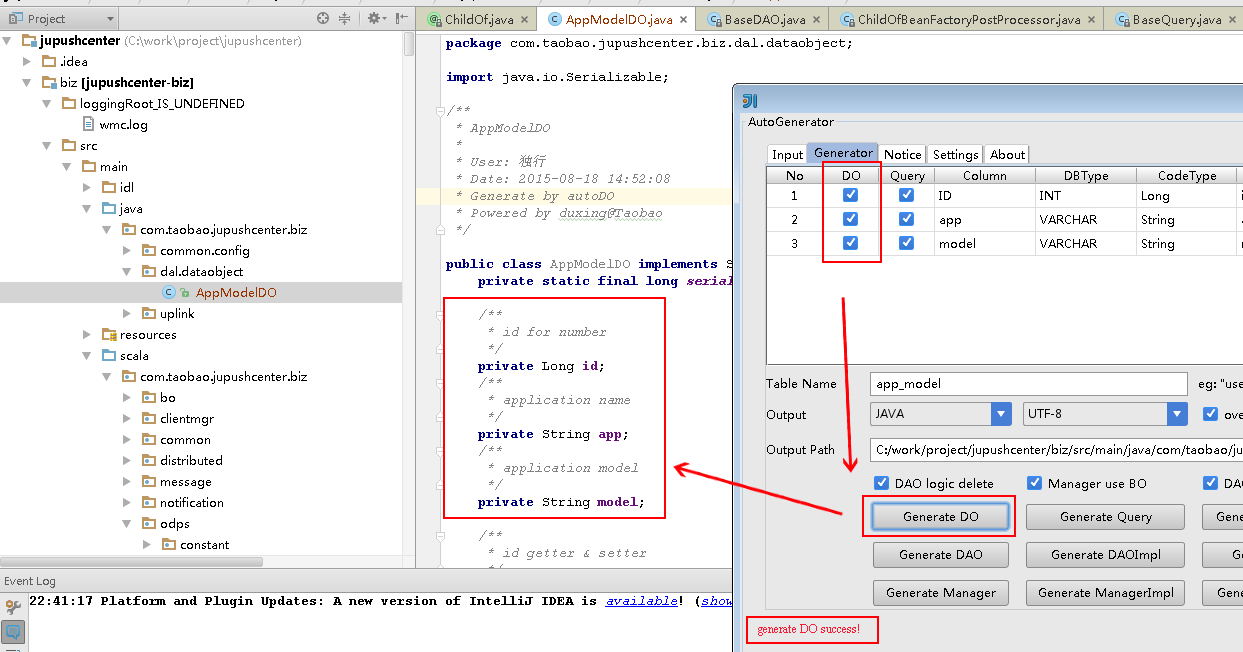Open the Notice tab in AutoGenerator

(902, 154)
